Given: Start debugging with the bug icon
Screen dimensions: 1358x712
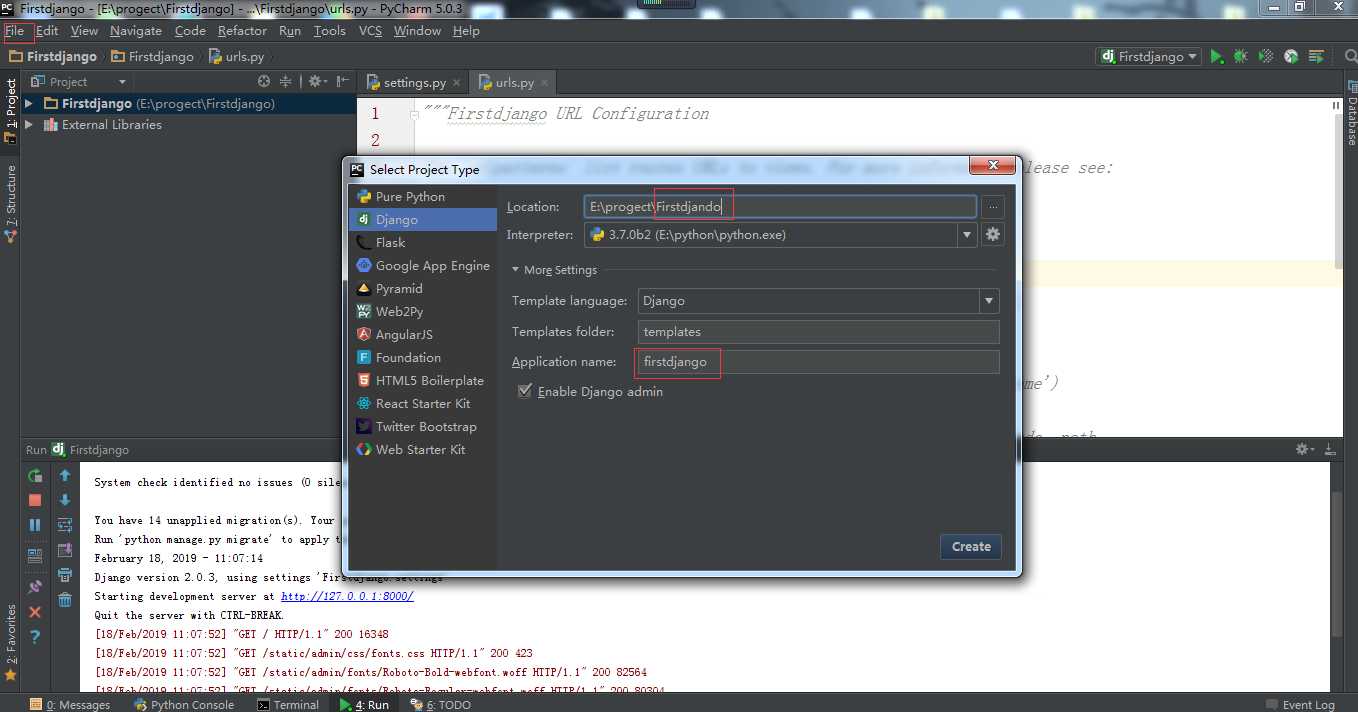Looking at the screenshot, I should tap(1241, 57).
